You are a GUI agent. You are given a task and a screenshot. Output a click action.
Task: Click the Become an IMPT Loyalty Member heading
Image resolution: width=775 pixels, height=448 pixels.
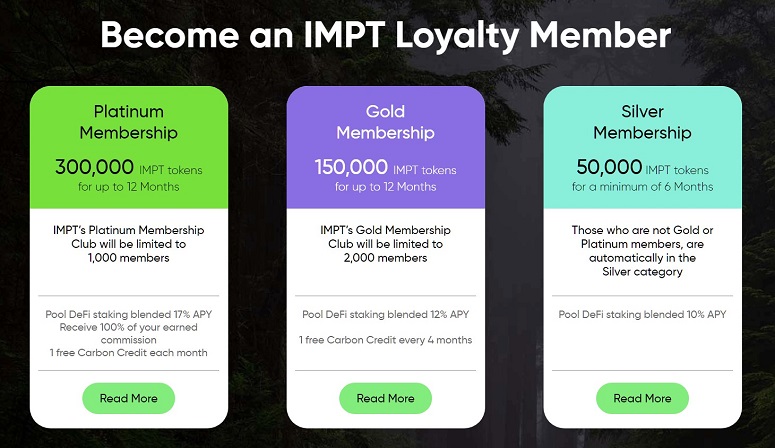pos(386,35)
